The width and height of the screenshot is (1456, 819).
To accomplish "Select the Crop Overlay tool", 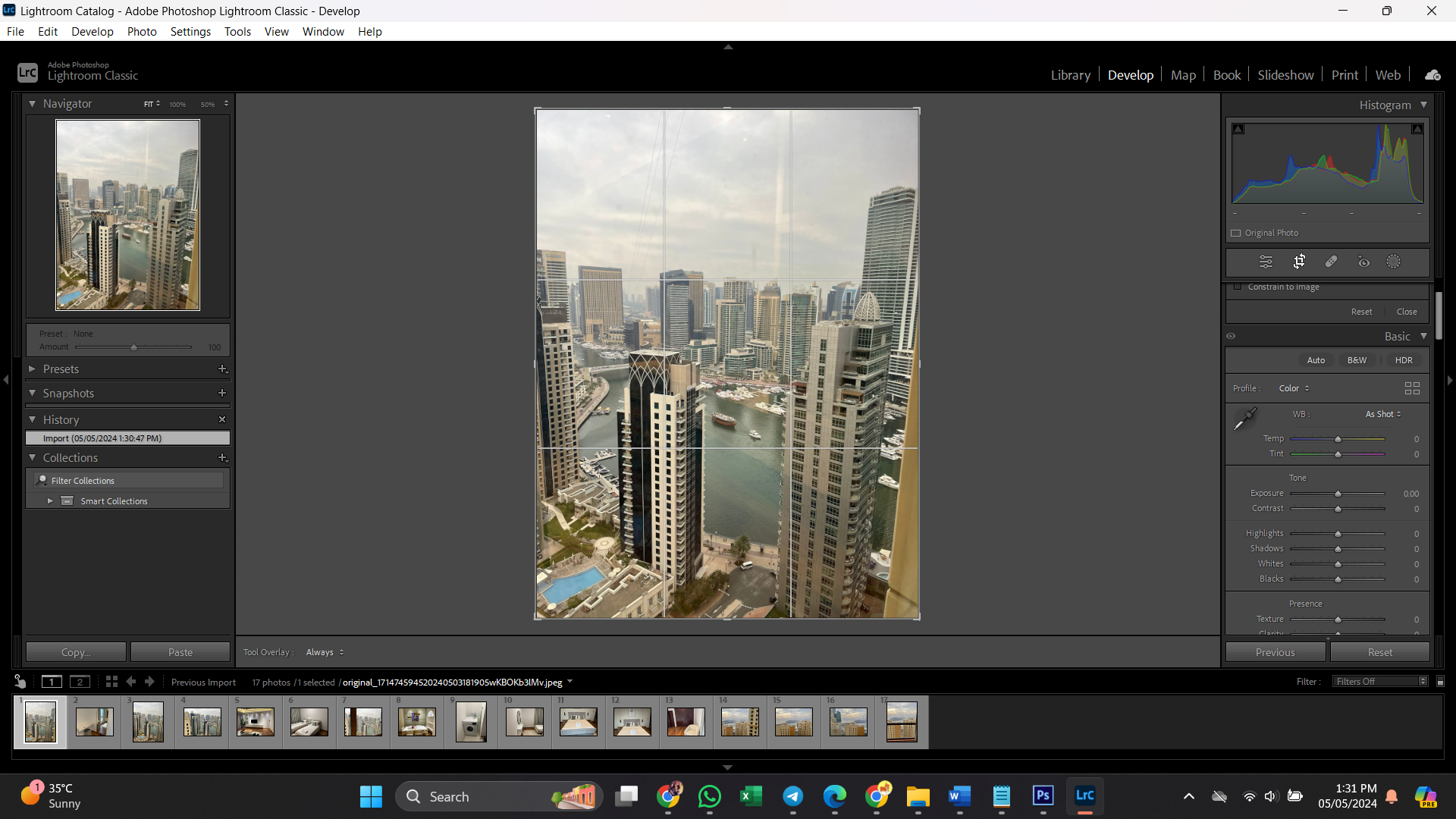I will click(x=1299, y=262).
